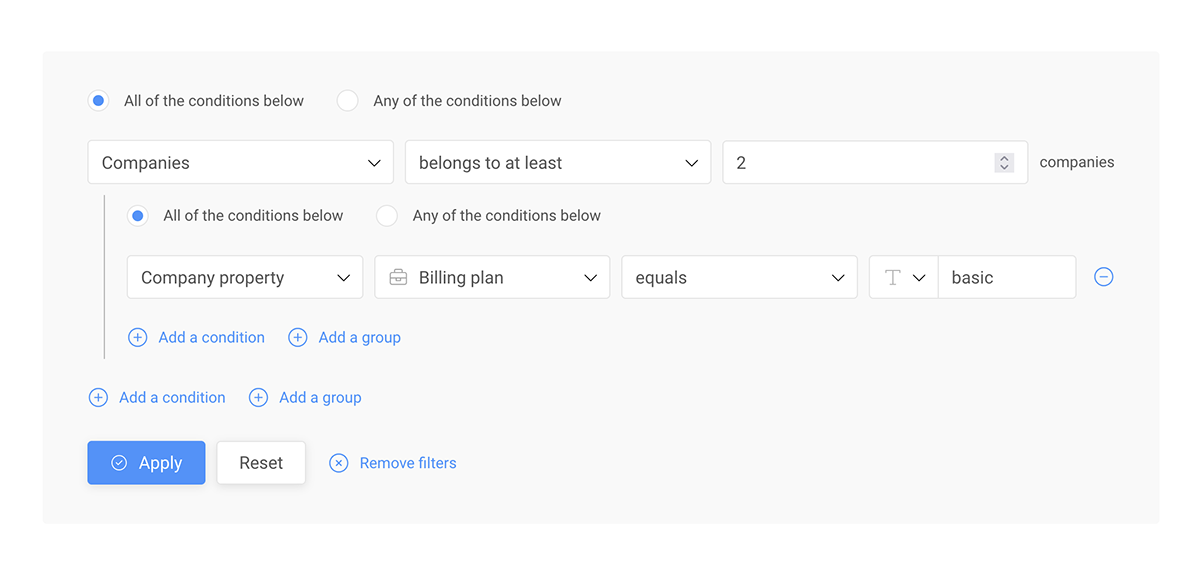Click the Reset button

pos(261,463)
